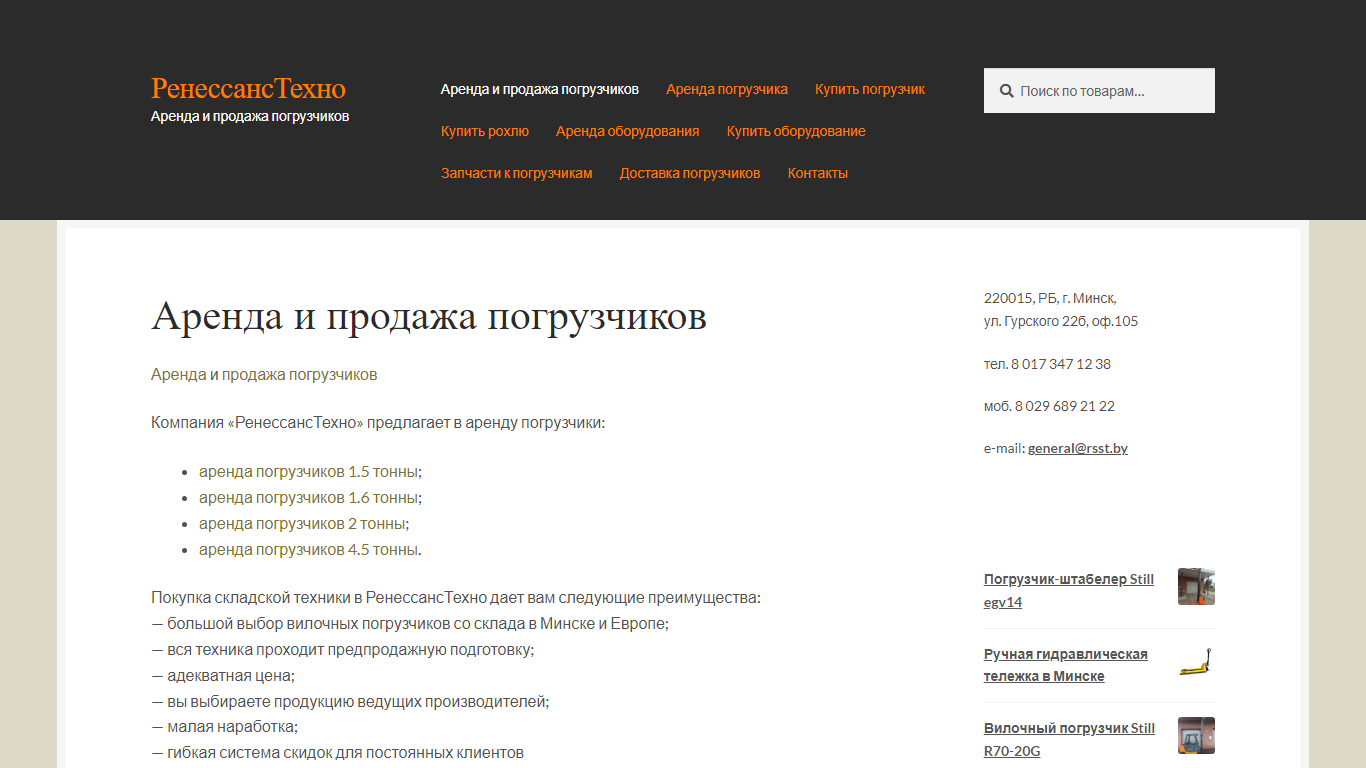Screen dimensions: 1366x768
Task: Go to the Аренда погрузчика menu item
Action: (727, 89)
